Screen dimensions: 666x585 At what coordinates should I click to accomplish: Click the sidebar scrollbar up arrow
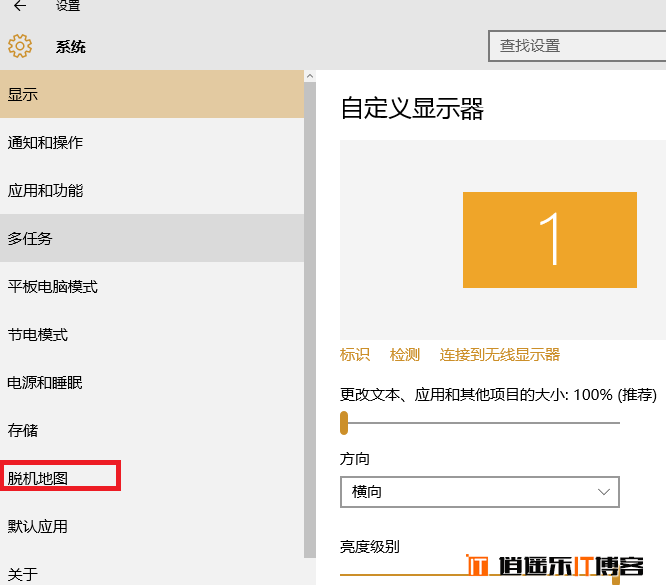click(x=310, y=76)
